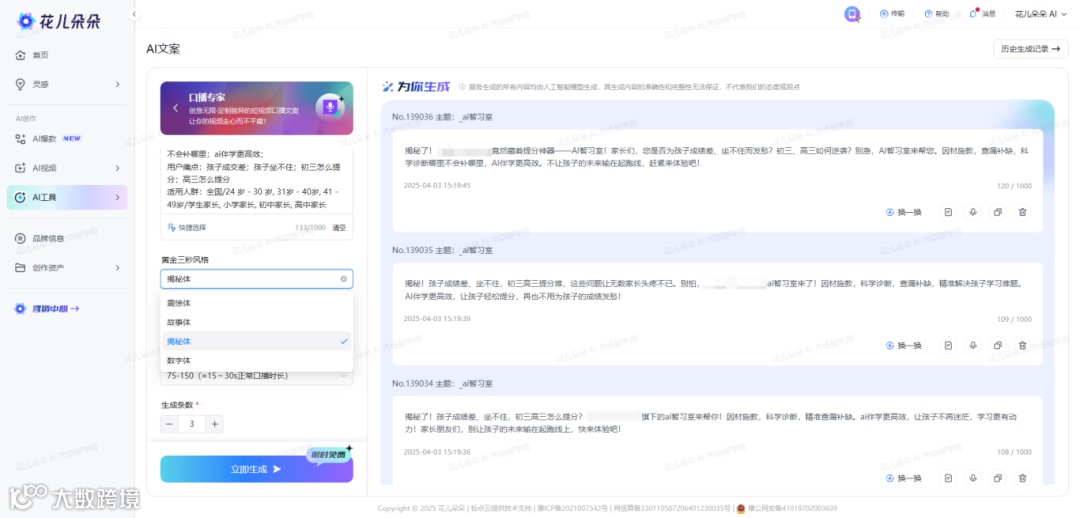1080x518 pixels.
Task: Click 换一换 on card No.139035
Action: [x=903, y=345]
